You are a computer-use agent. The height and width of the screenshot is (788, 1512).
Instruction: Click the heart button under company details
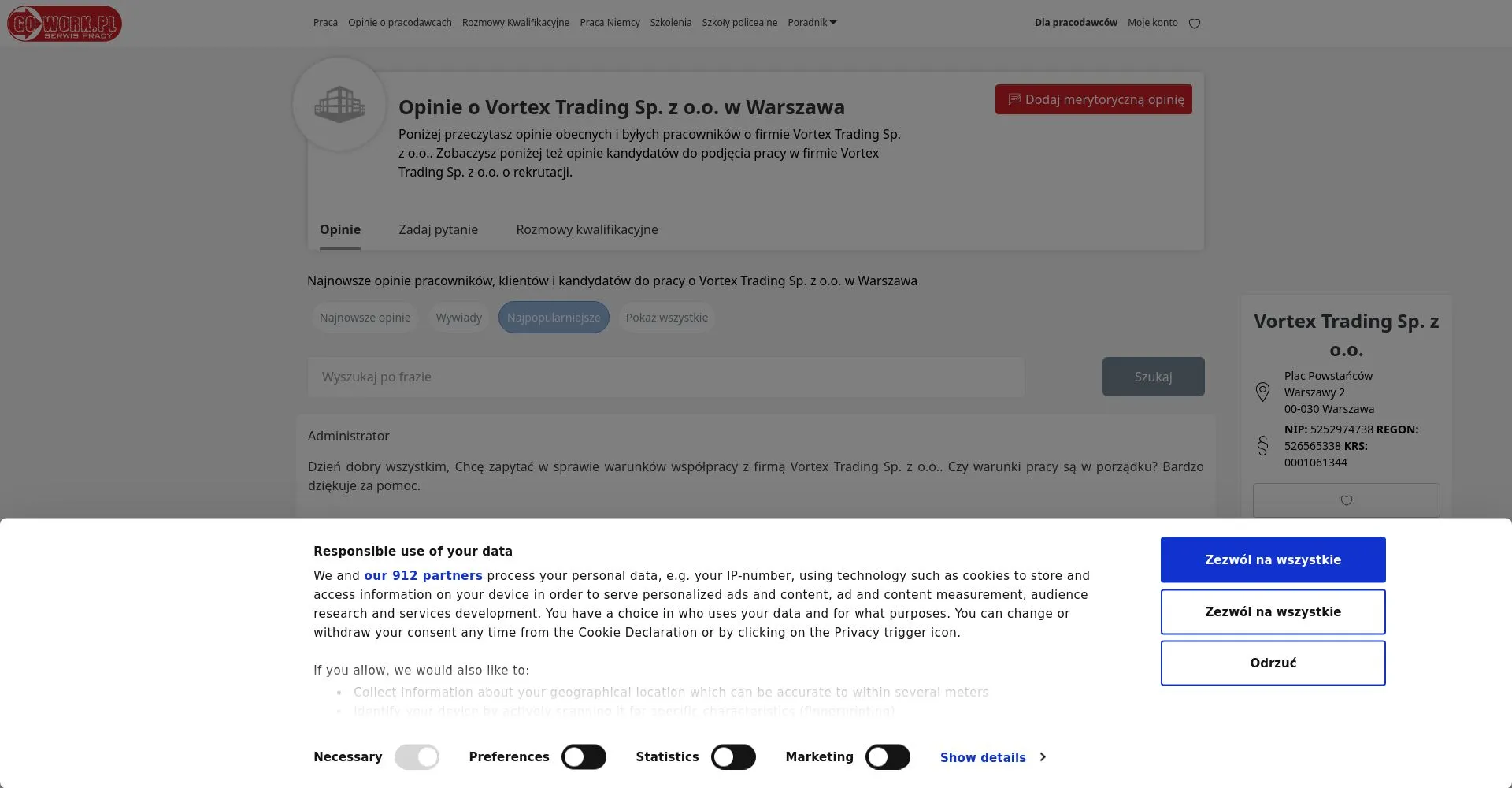point(1346,500)
